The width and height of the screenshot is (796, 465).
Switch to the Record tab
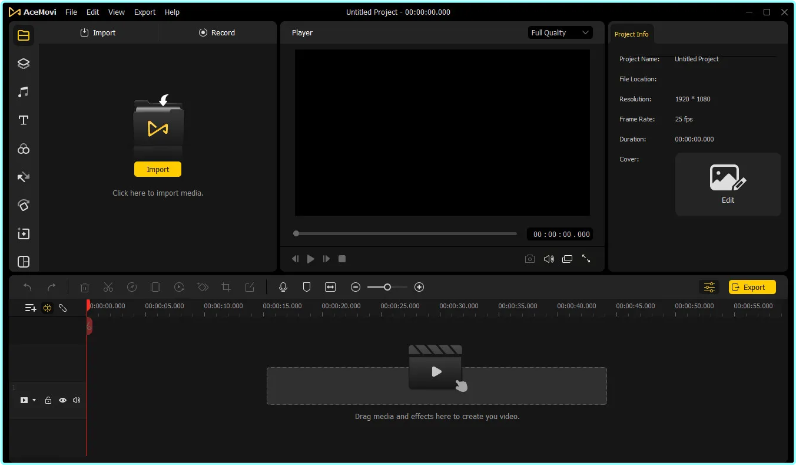(217, 32)
